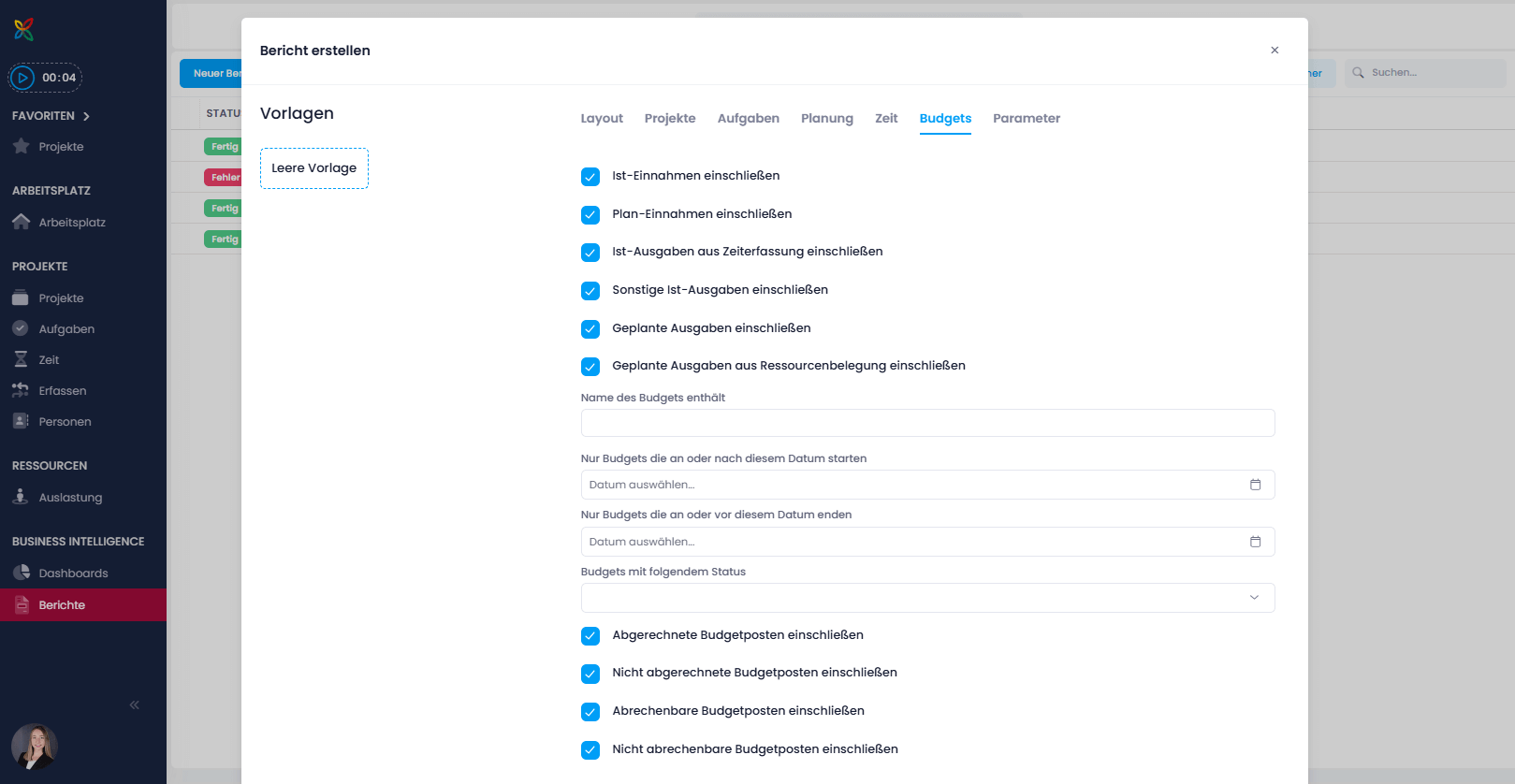The height and width of the screenshot is (784, 1515).
Task: Open the Auslastung resource icon
Action: click(21, 498)
